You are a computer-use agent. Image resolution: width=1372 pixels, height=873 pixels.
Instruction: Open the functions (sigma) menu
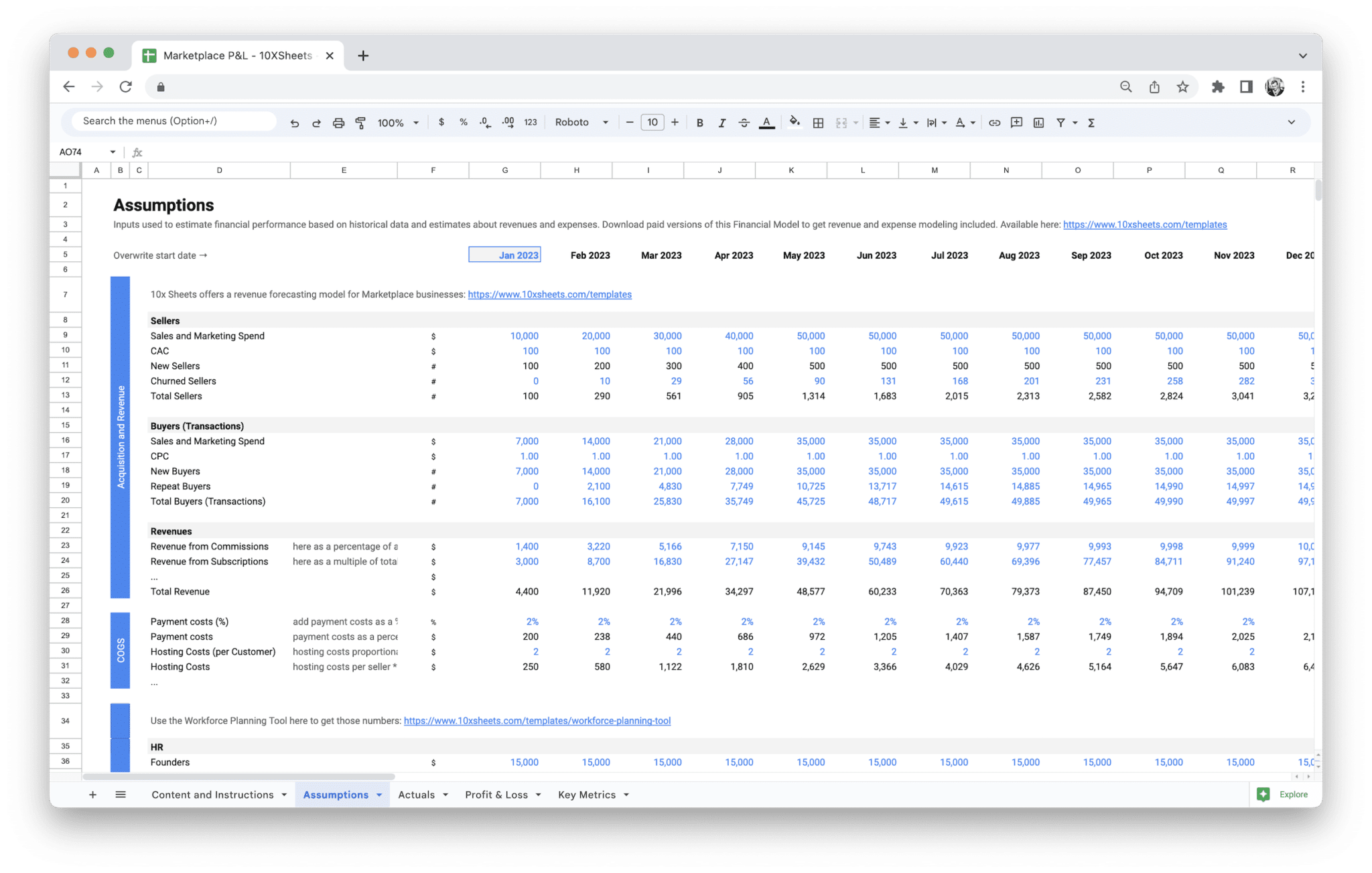click(1091, 122)
